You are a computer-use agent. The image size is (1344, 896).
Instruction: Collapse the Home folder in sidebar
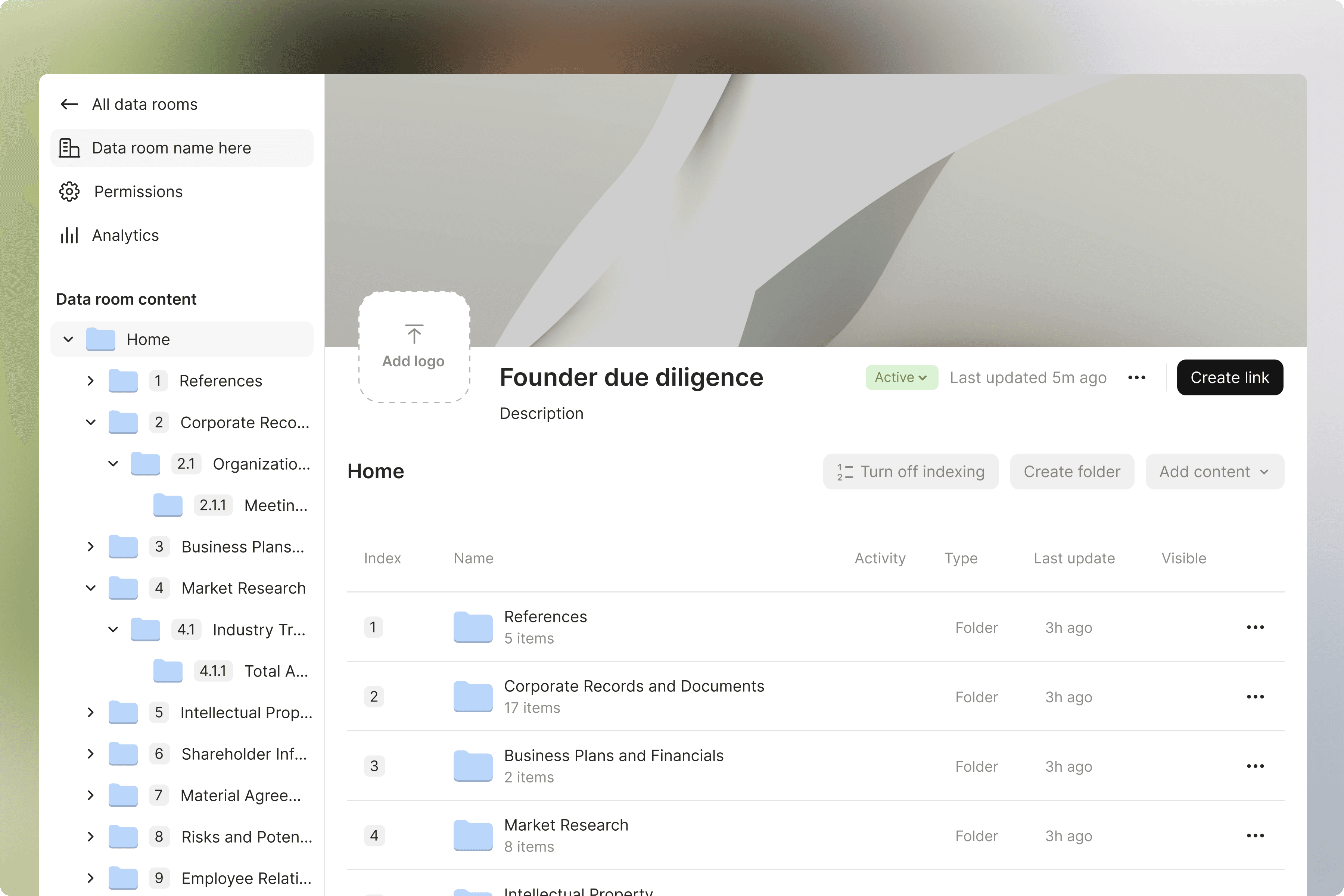pos(69,339)
